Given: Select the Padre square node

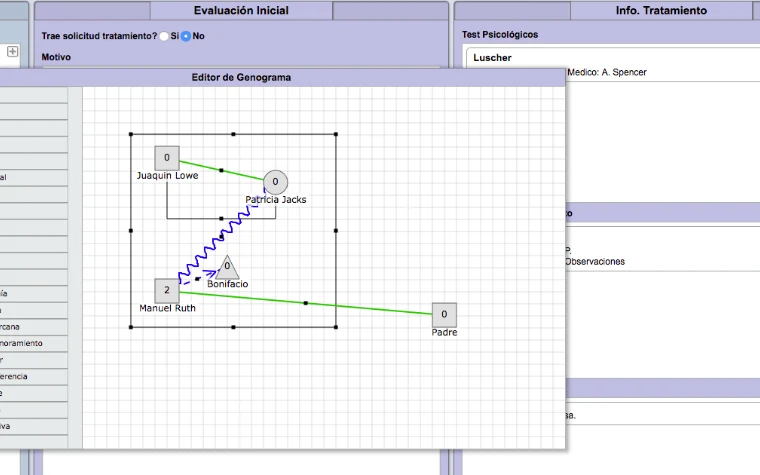Looking at the screenshot, I should click(444, 315).
